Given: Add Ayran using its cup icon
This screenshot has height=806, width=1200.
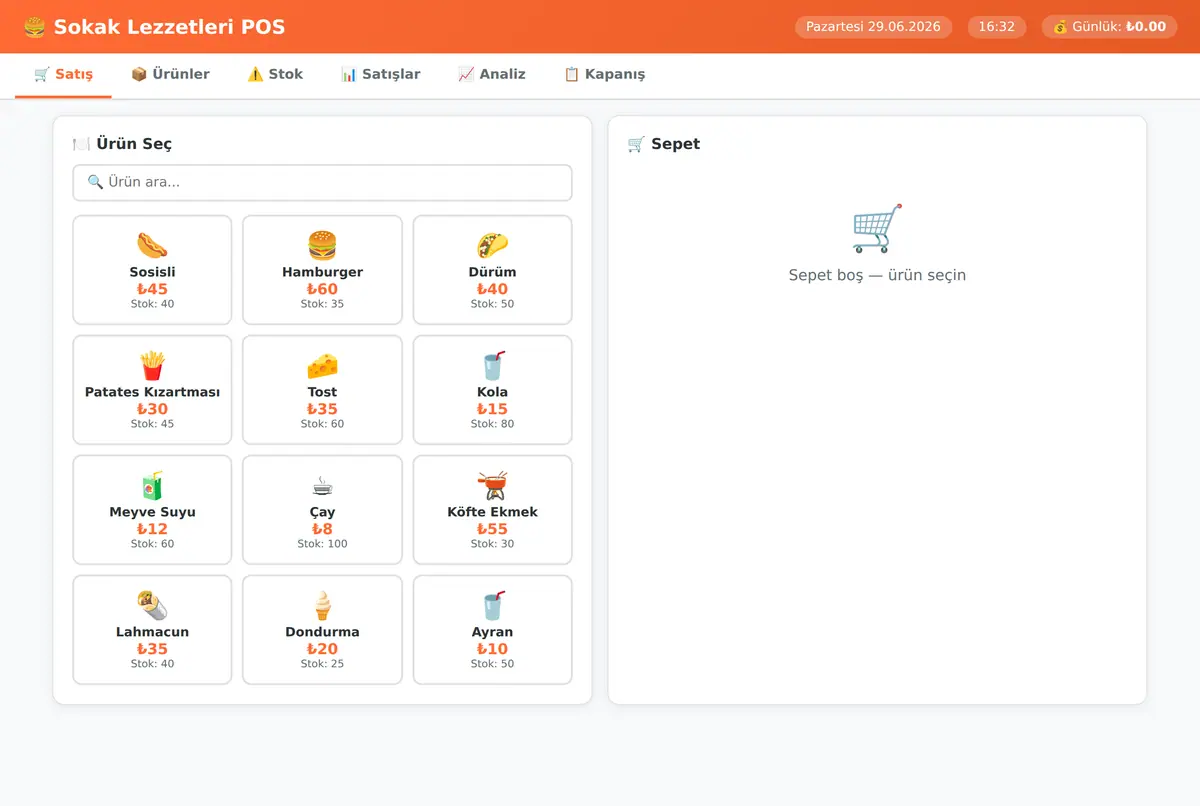Looking at the screenshot, I should (492, 605).
